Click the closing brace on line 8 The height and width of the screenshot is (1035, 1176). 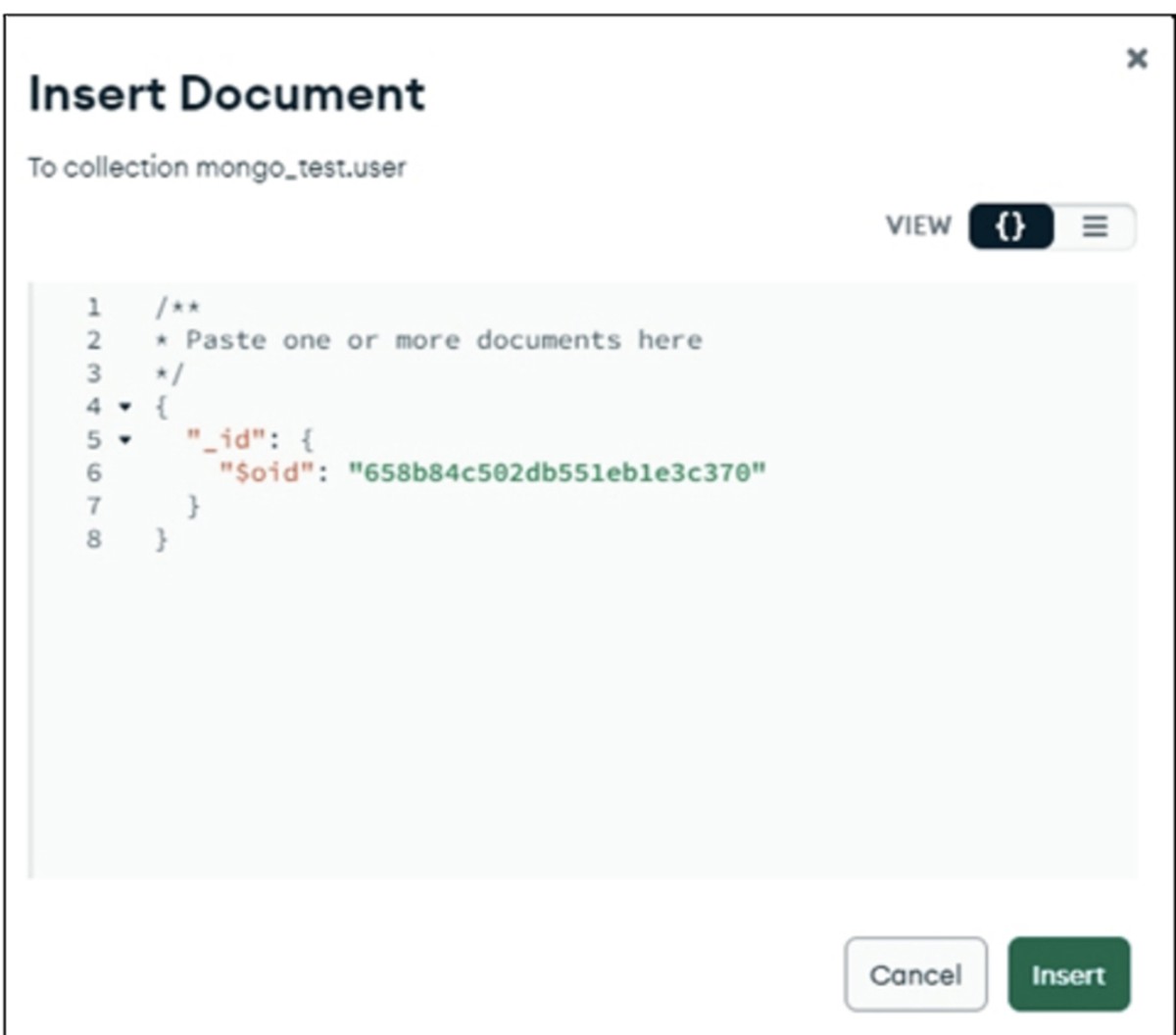(x=162, y=539)
